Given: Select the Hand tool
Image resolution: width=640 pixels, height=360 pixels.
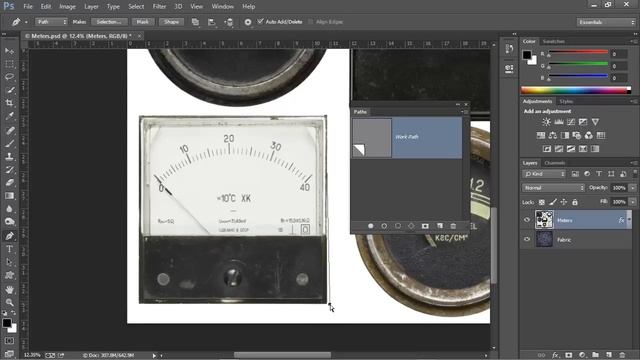Looking at the screenshot, I should [x=9, y=289].
